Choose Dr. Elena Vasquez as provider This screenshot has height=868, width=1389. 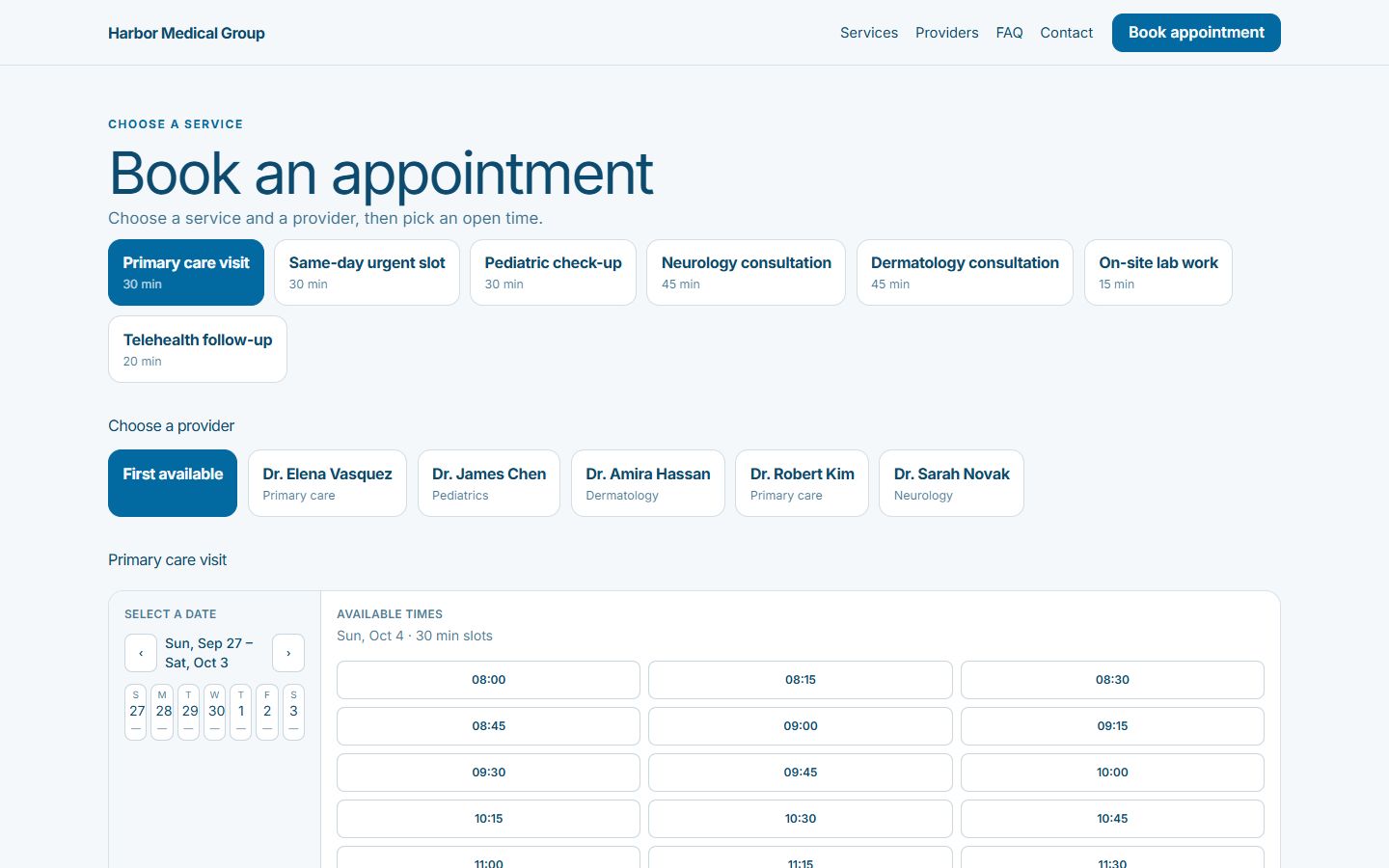click(327, 483)
